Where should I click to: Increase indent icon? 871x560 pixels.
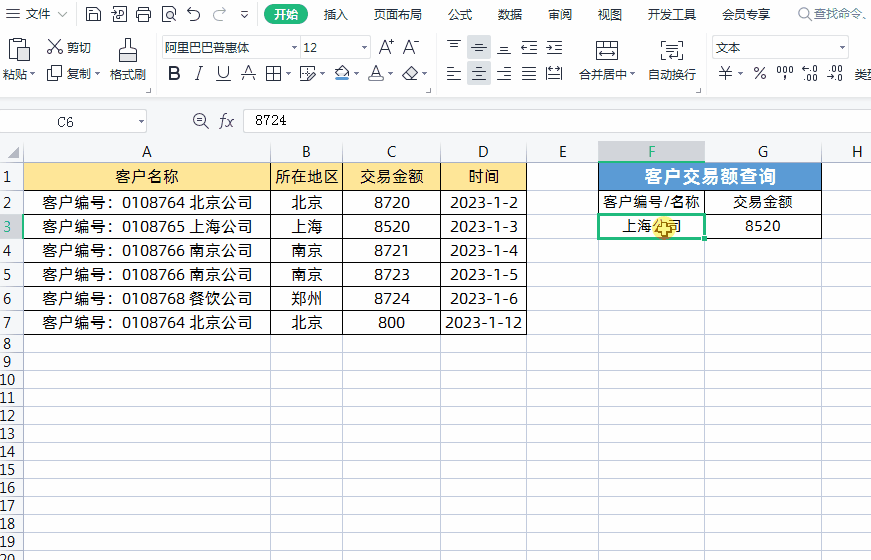554,48
